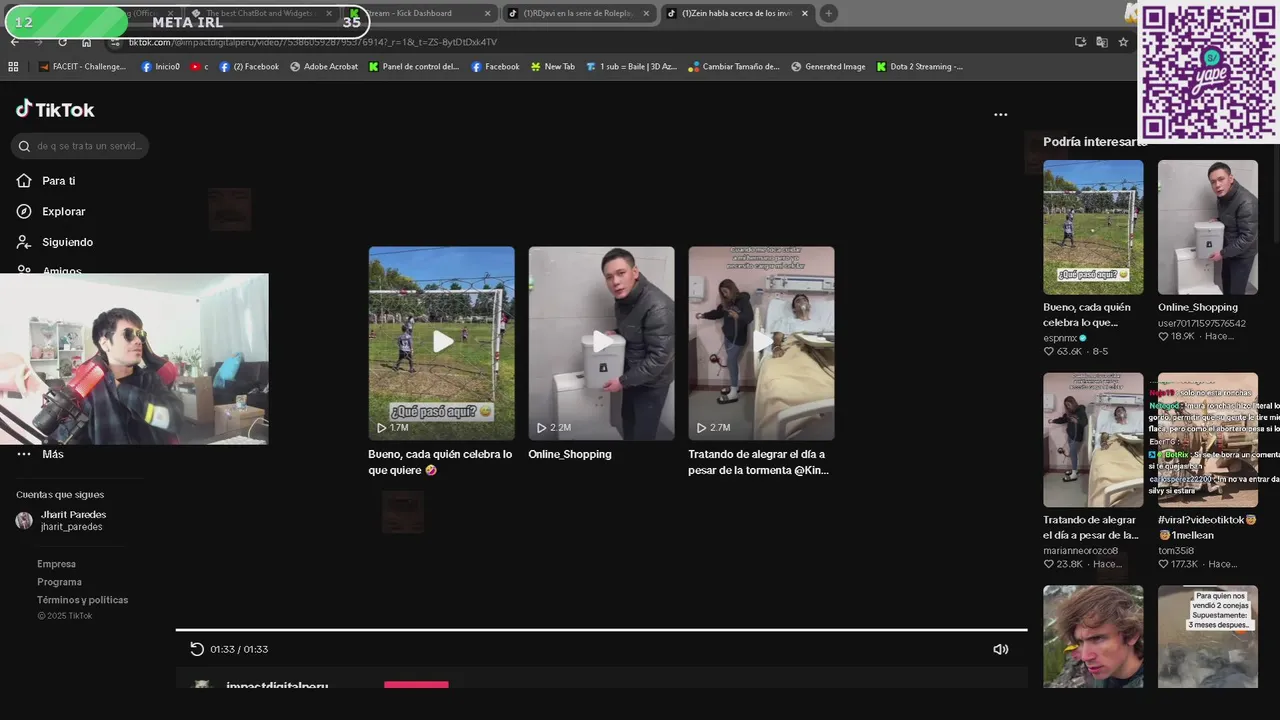Click the TikTok search field
Image resolution: width=1280 pixels, height=720 pixels.
click(x=80, y=146)
